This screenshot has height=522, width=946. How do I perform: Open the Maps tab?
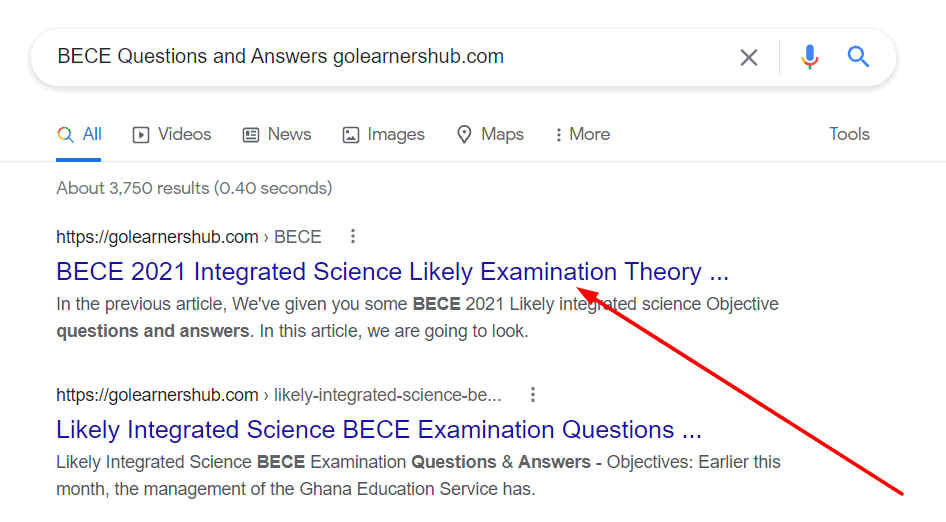(502, 135)
